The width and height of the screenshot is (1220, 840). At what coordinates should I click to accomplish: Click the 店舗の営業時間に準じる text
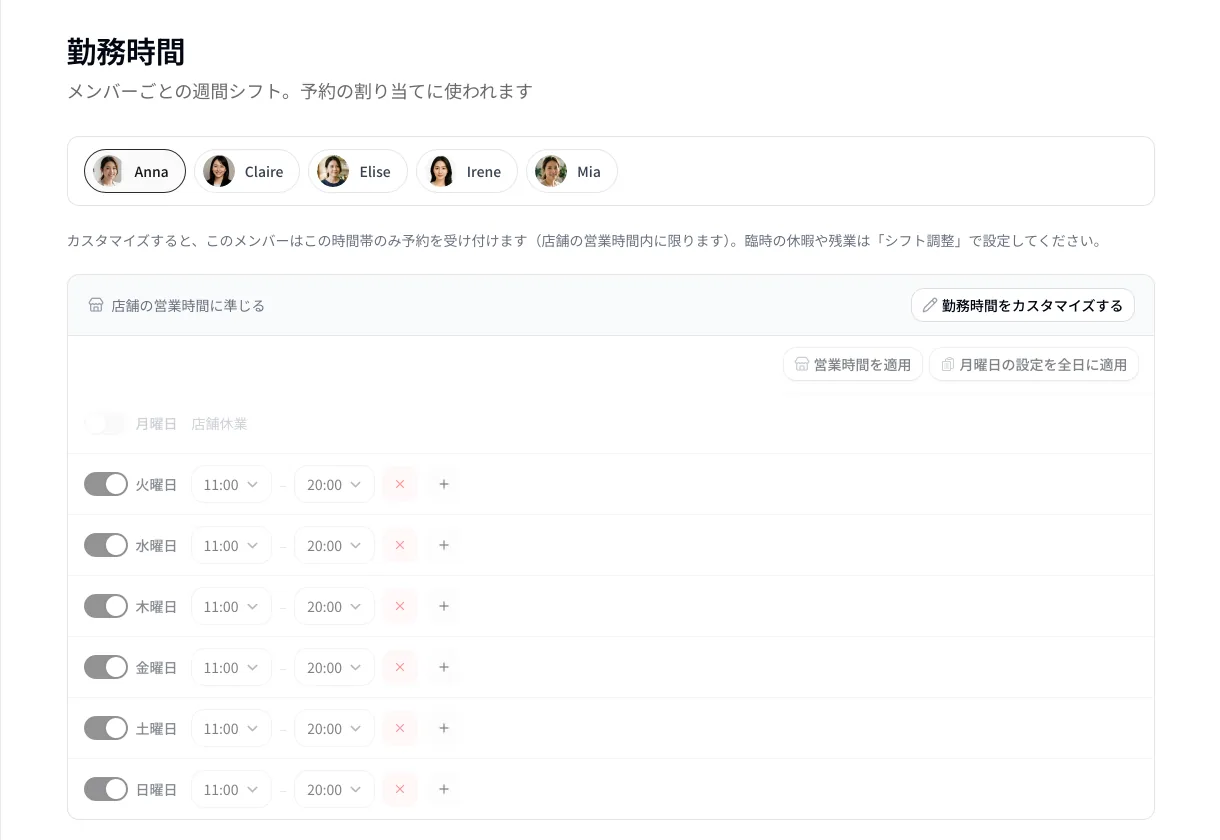[188, 305]
